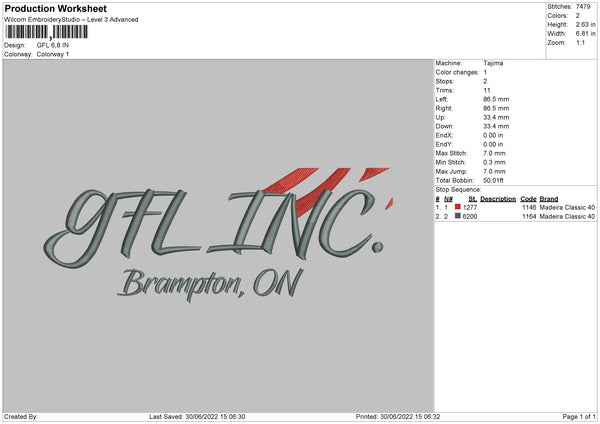Click the 'Production Worksheet' heading
Image resolution: width=600 pixels, height=424 pixels.
[x=56, y=8]
